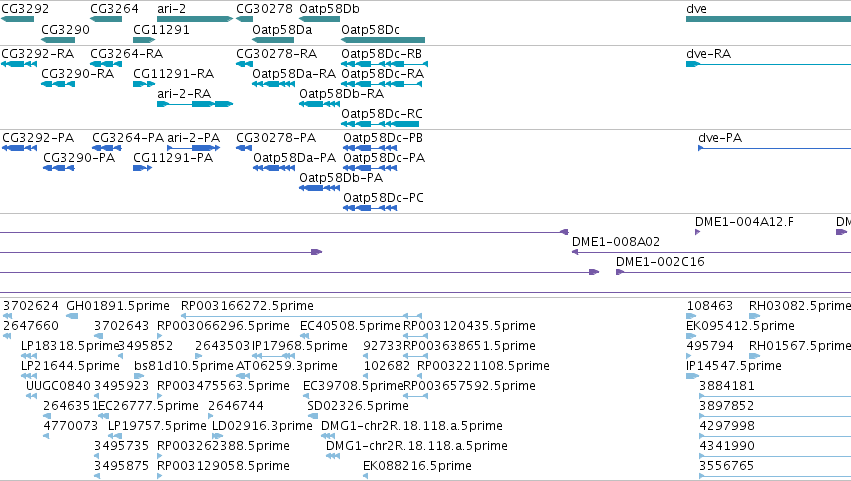The height and width of the screenshot is (481, 851).
Task: Select the Oatp58Da-RA transcript
Action: [273, 84]
